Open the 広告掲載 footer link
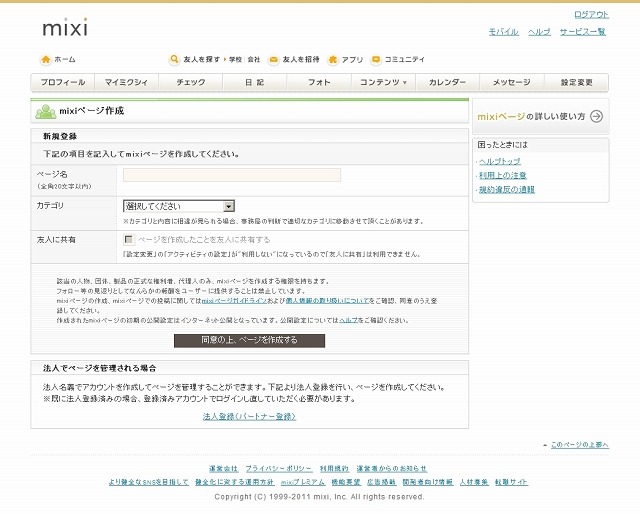640x514 pixels. pos(382,482)
